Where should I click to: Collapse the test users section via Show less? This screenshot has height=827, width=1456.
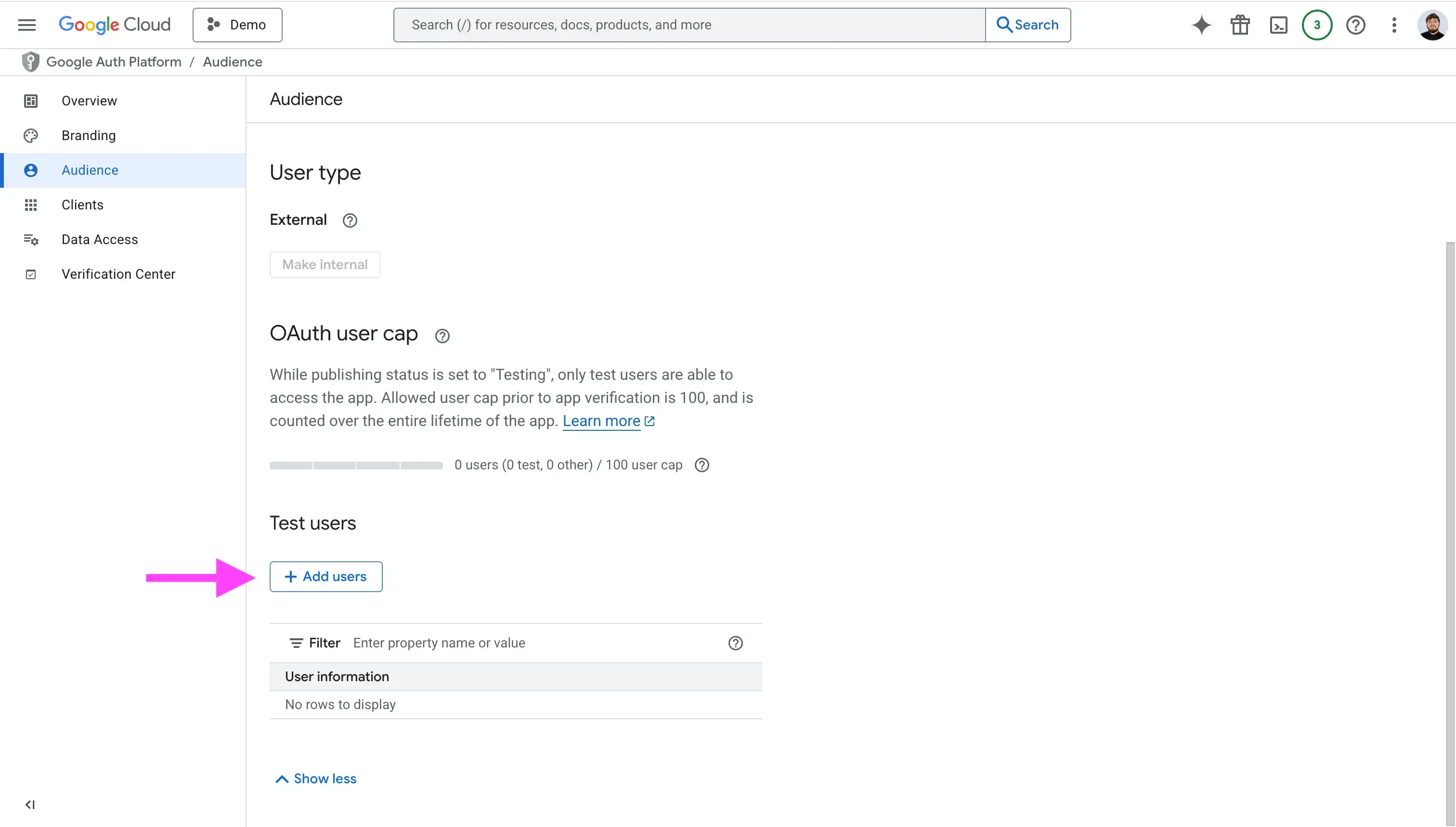click(x=315, y=778)
